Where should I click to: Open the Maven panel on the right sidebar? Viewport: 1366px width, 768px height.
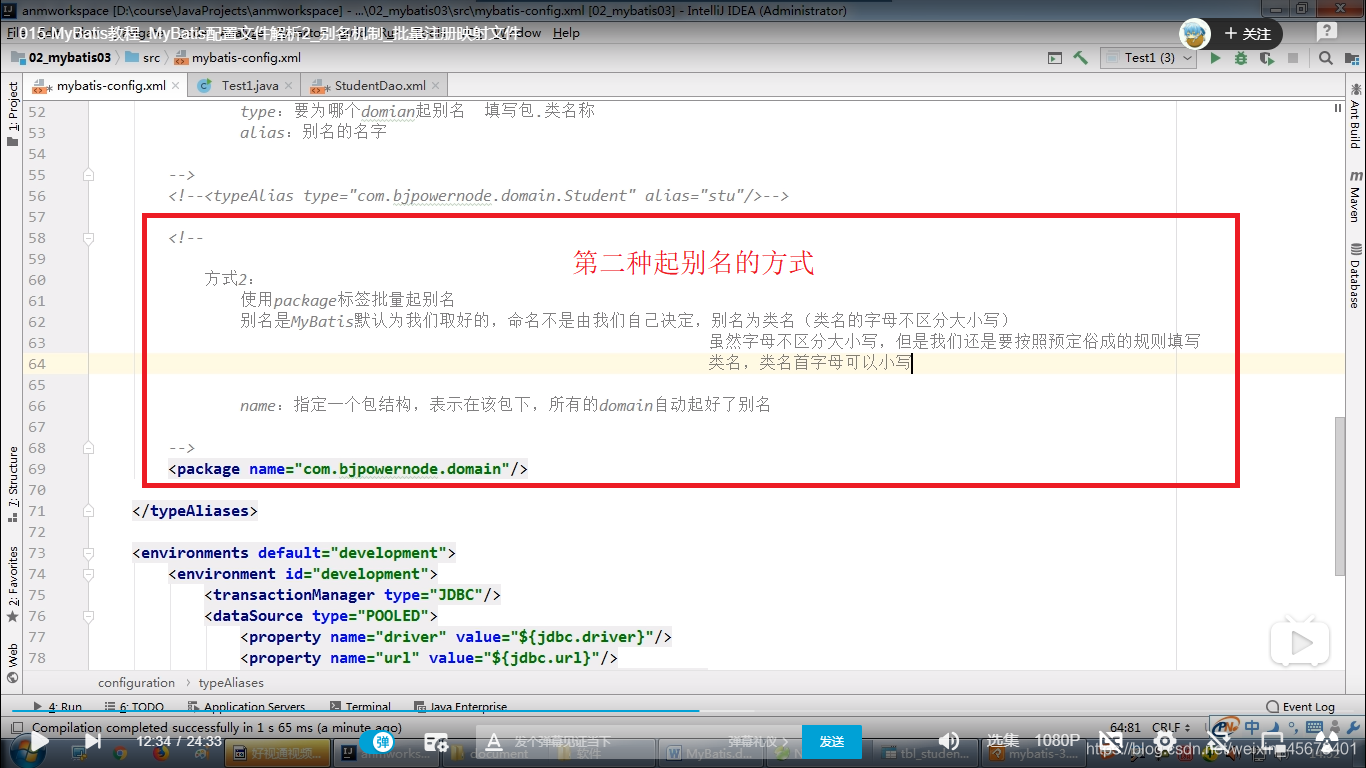[x=1356, y=194]
